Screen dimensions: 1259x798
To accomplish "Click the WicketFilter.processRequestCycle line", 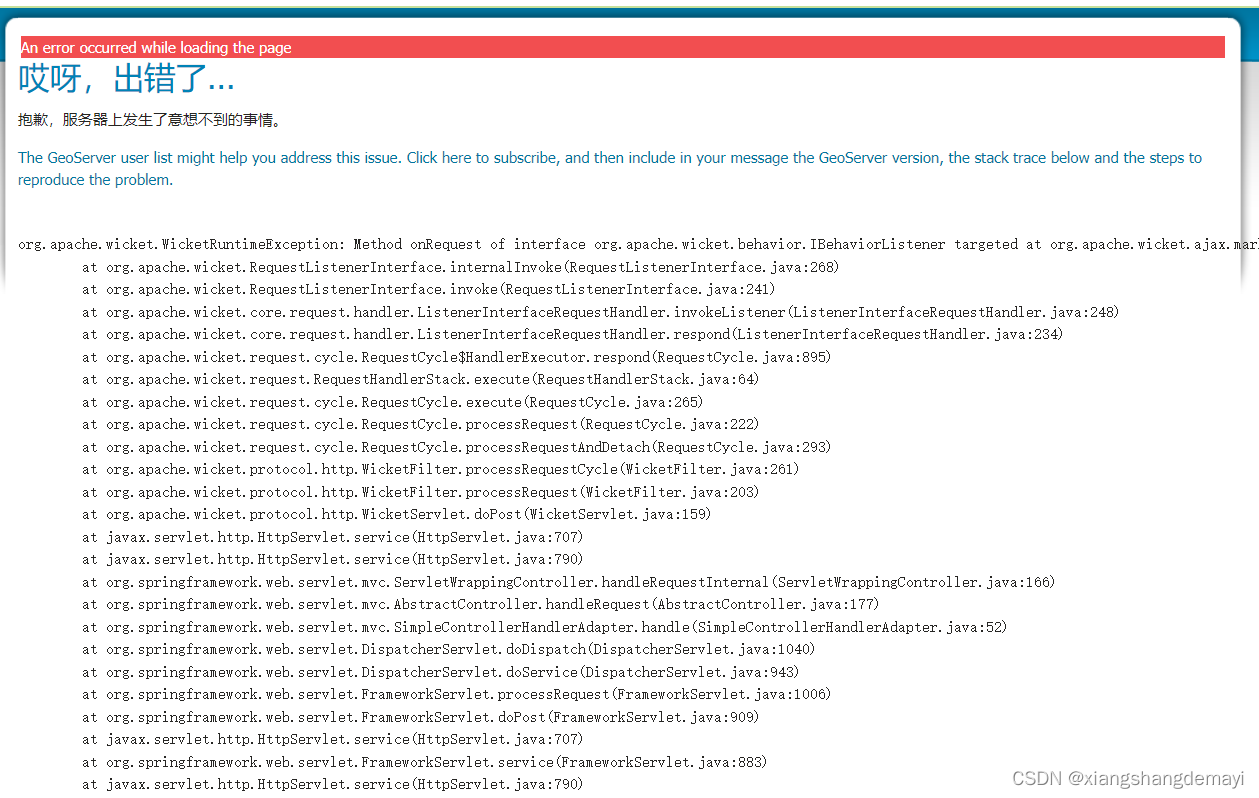I will [441, 469].
